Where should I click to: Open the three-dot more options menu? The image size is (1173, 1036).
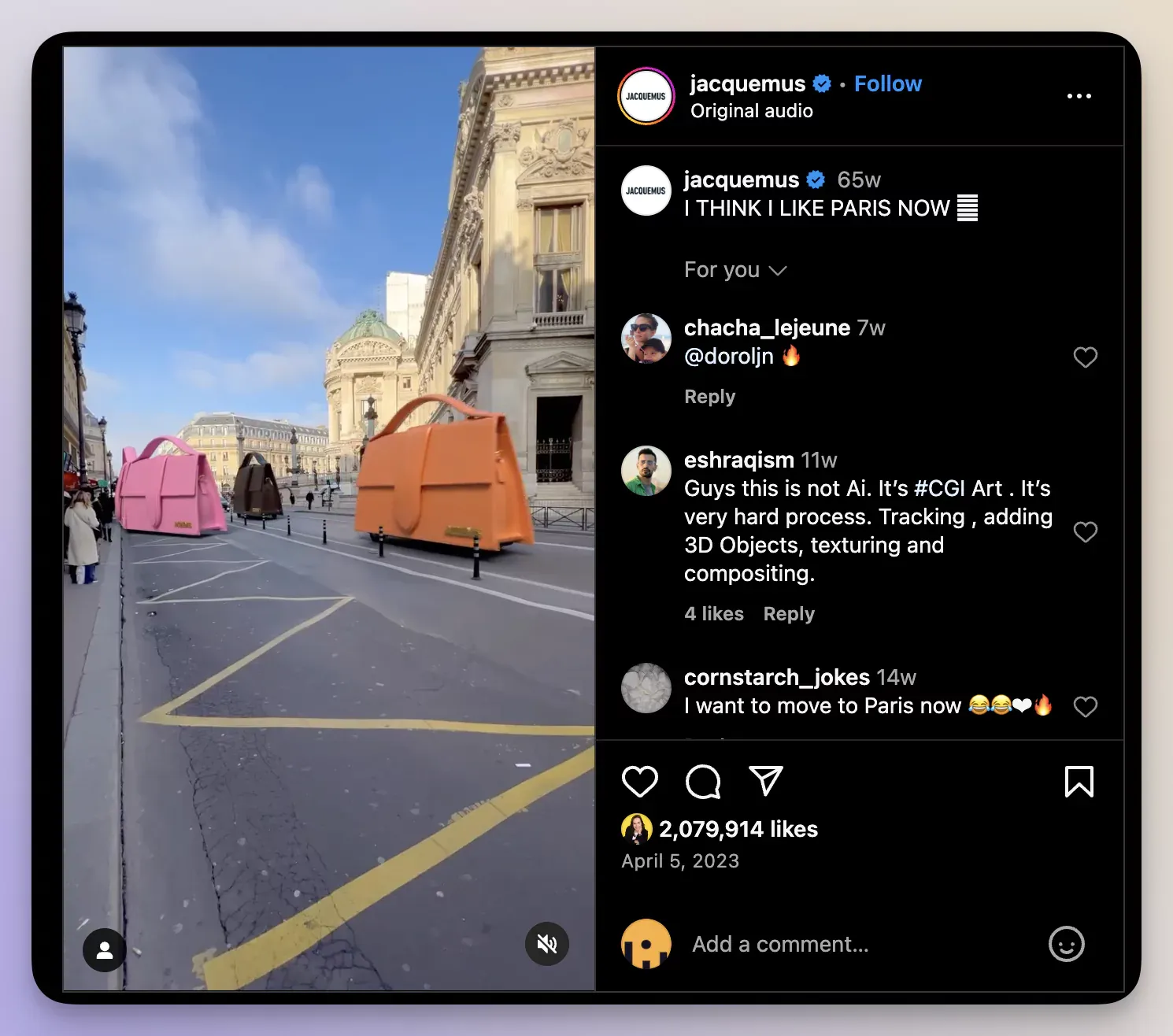[x=1079, y=96]
